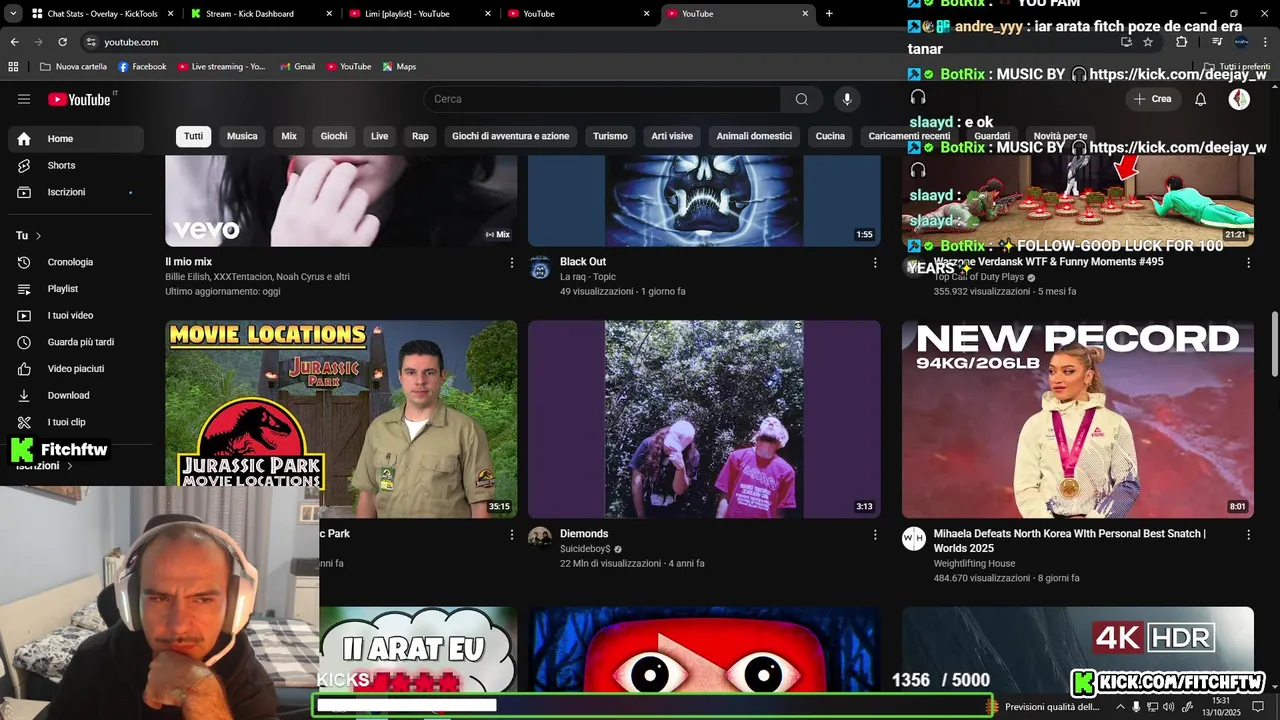This screenshot has width=1280, height=720.
Task: Click the page vertical scrollbar
Action: click(1274, 345)
